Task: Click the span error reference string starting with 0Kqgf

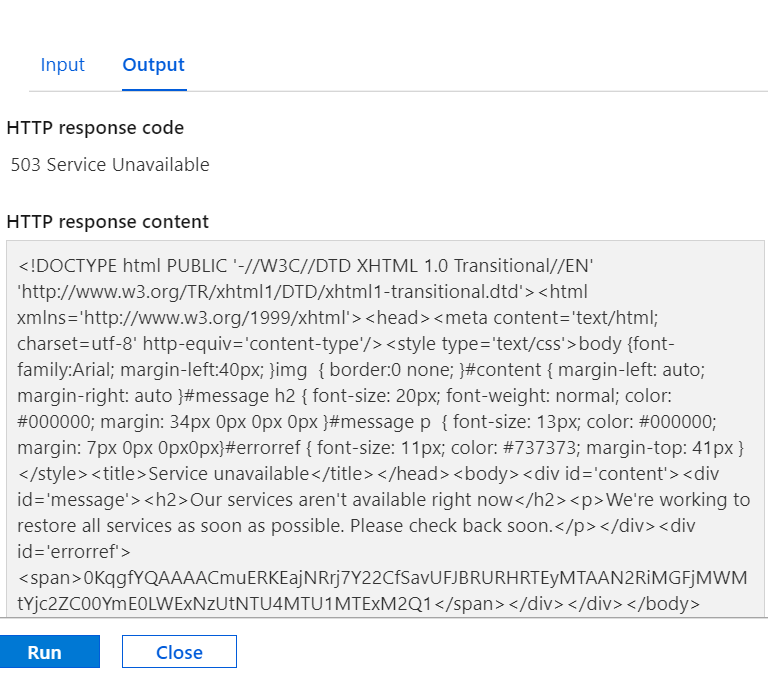Action: tap(382, 591)
